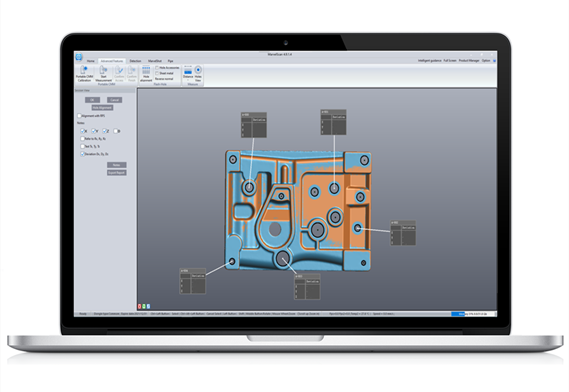Click the Ready status bar text
Viewport: 569px width, 392px height.
[83, 314]
